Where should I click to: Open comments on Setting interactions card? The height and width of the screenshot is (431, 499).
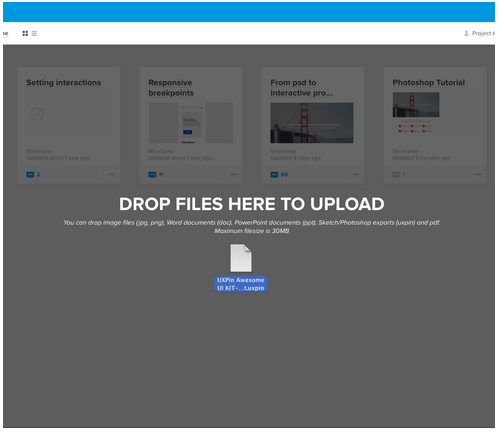pyautogui.click(x=33, y=174)
